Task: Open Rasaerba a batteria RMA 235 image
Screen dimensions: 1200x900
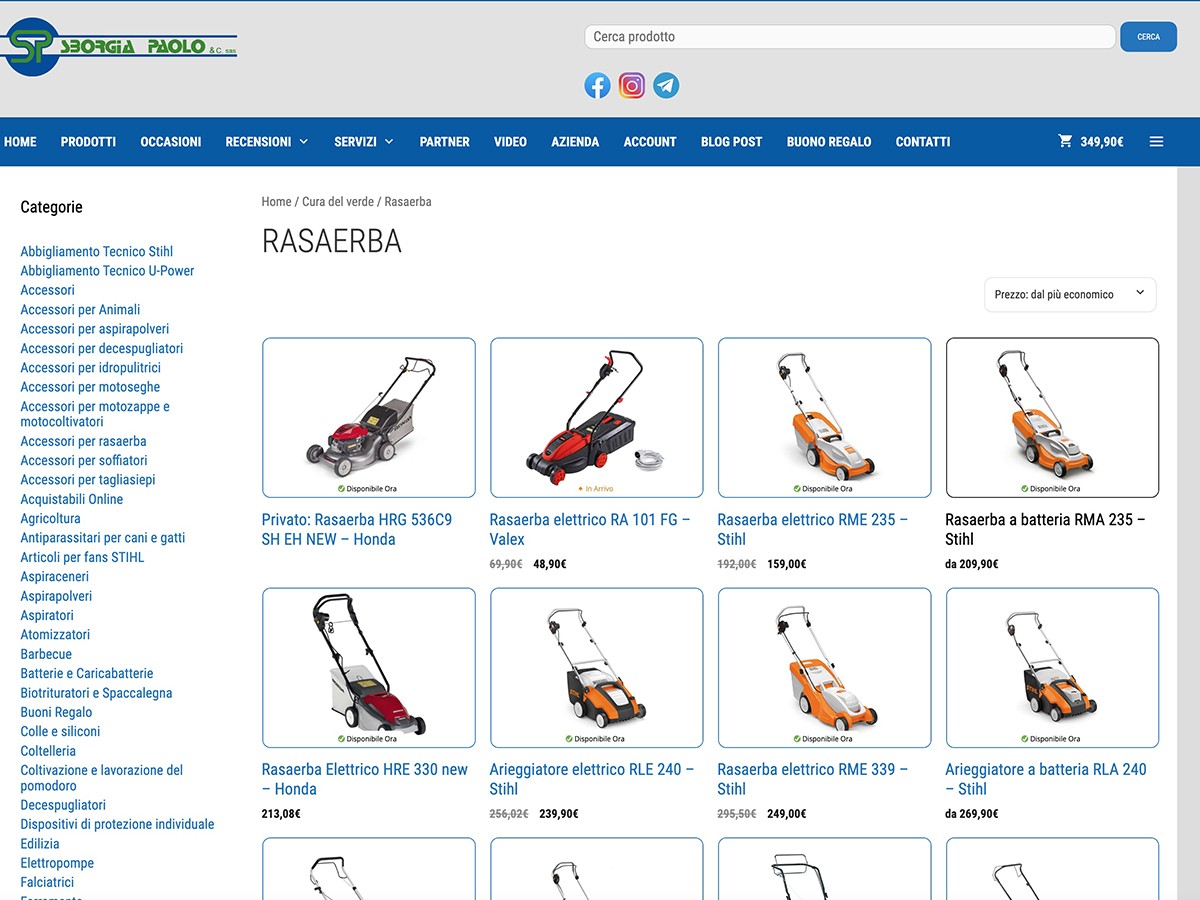Action: click(x=1053, y=418)
